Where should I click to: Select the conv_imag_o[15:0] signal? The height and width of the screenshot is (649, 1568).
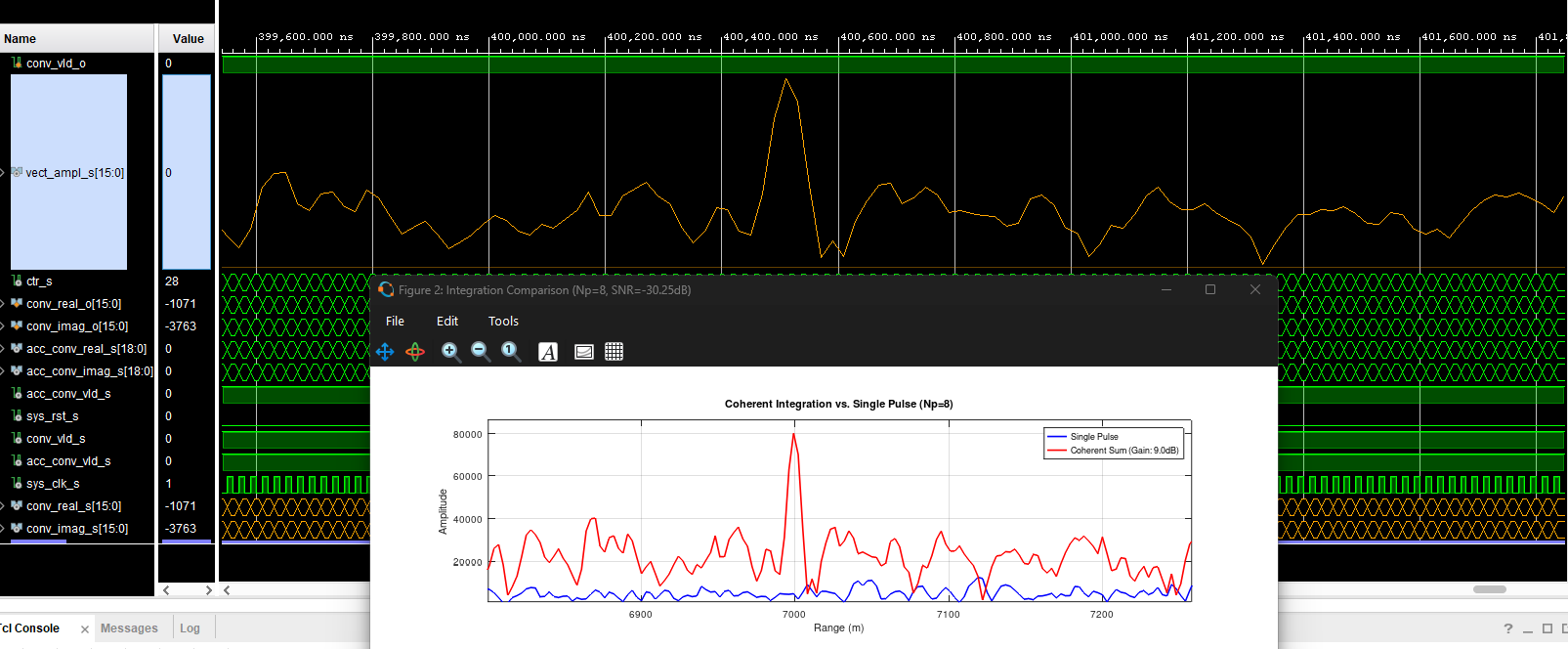(77, 326)
